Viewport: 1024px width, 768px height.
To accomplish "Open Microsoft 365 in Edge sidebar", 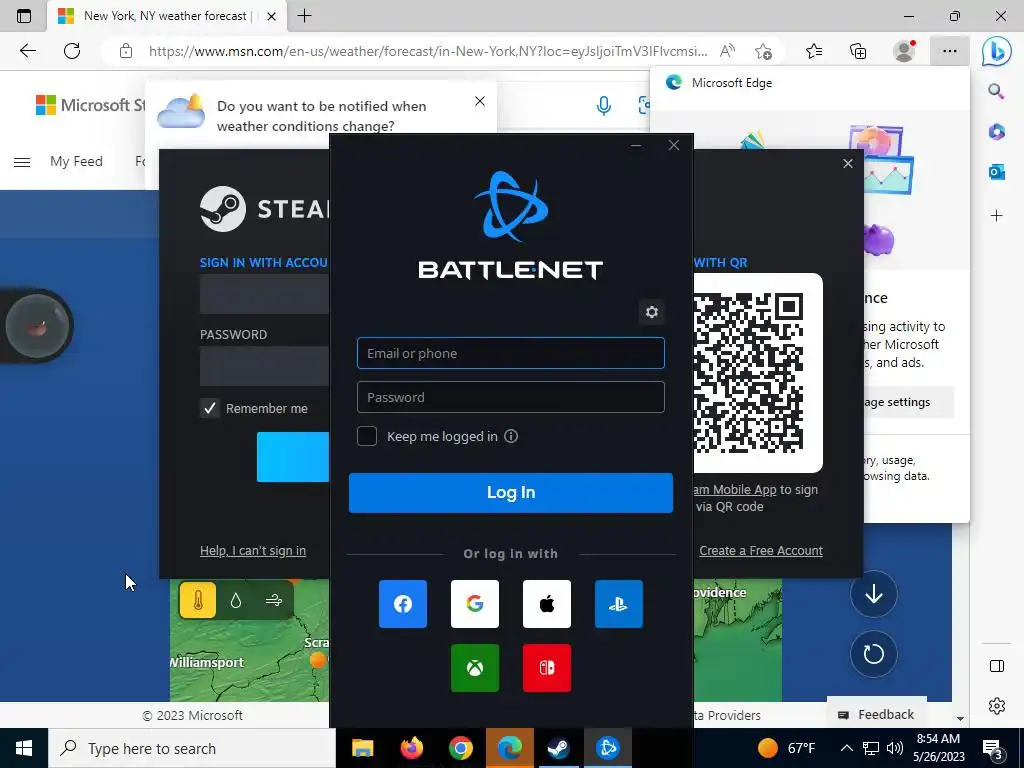I will tap(996, 132).
